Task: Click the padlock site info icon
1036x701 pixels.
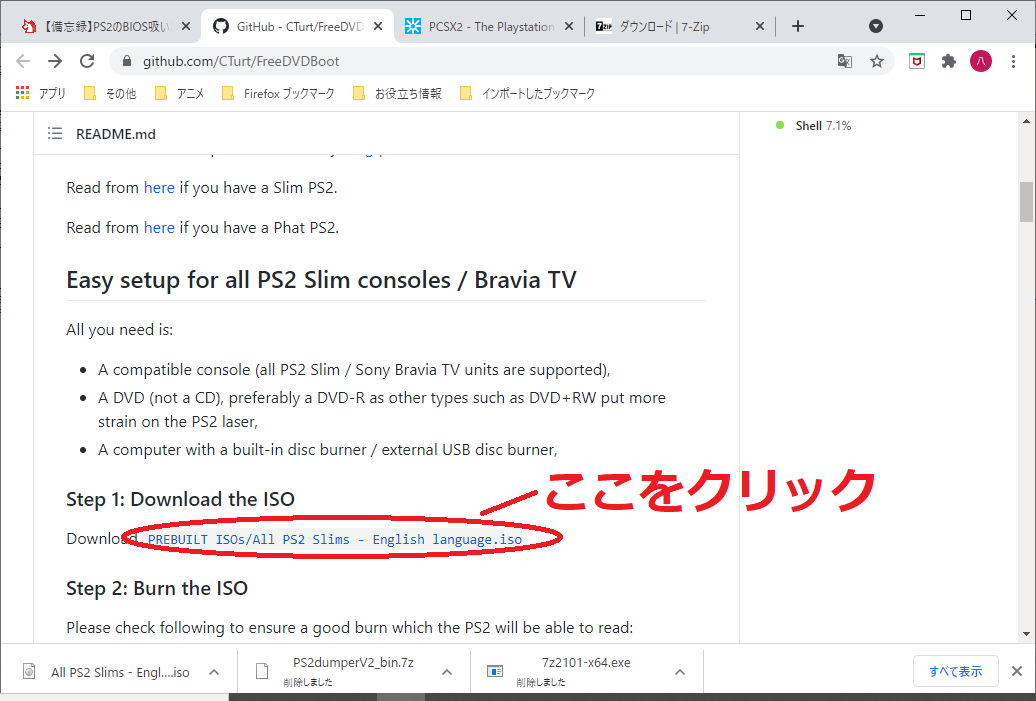Action: [x=127, y=61]
